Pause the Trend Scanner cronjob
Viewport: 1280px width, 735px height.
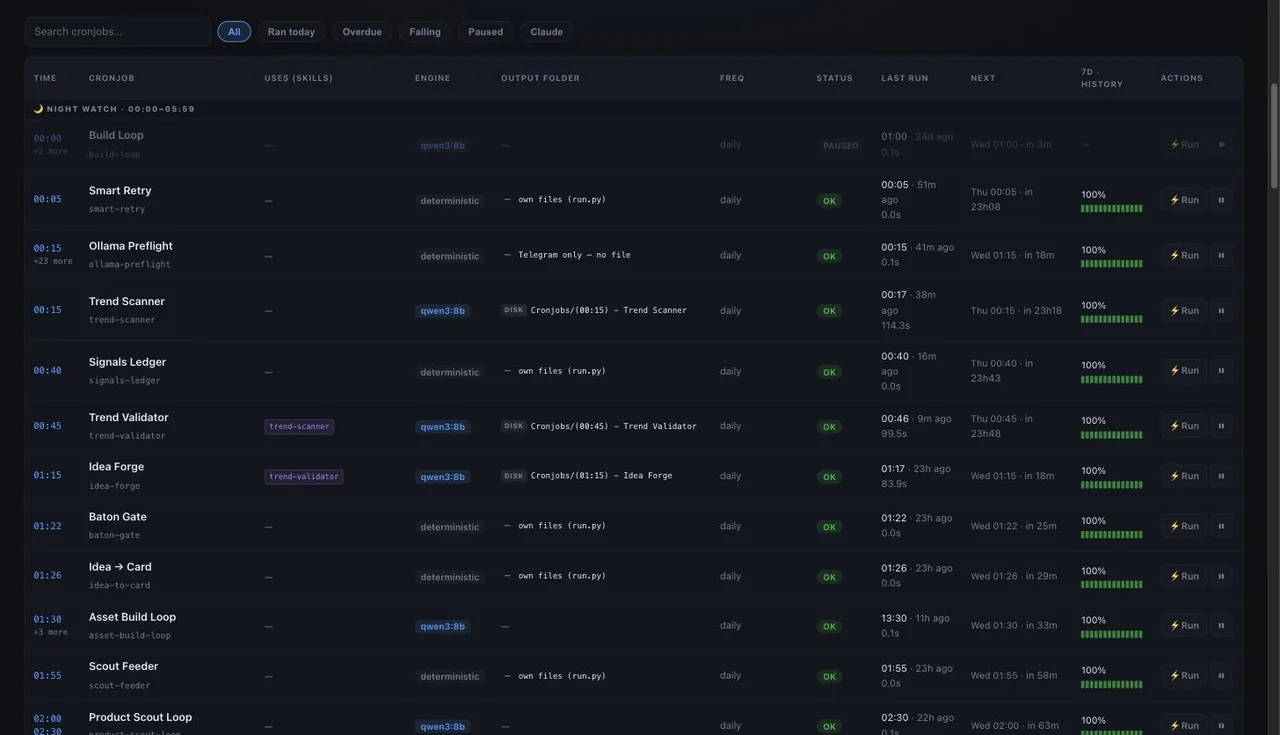click(1221, 311)
